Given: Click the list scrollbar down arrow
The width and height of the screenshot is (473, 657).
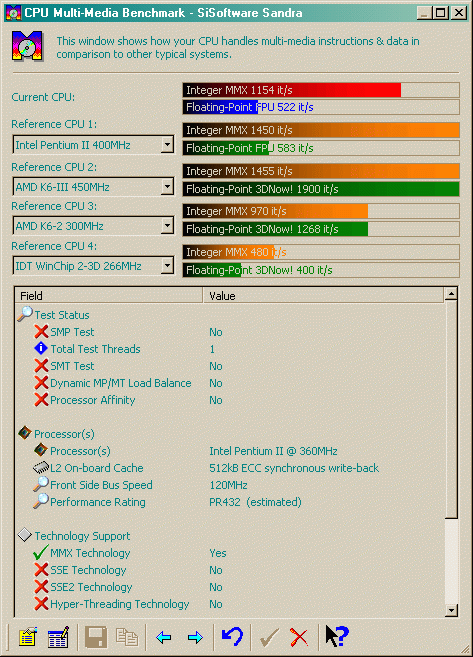Looking at the screenshot, I should (451, 610).
